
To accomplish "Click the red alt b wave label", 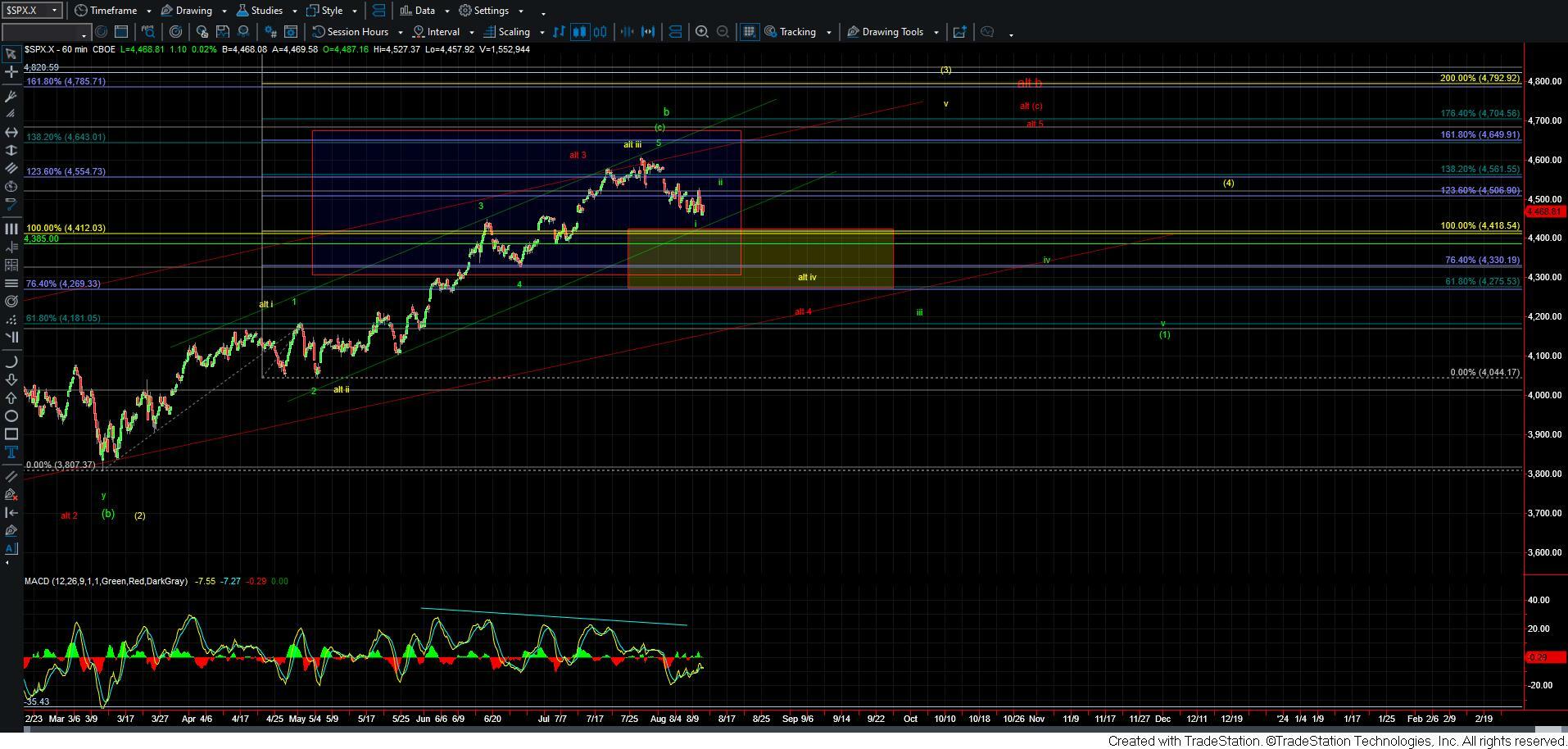I will pyautogui.click(x=1029, y=83).
